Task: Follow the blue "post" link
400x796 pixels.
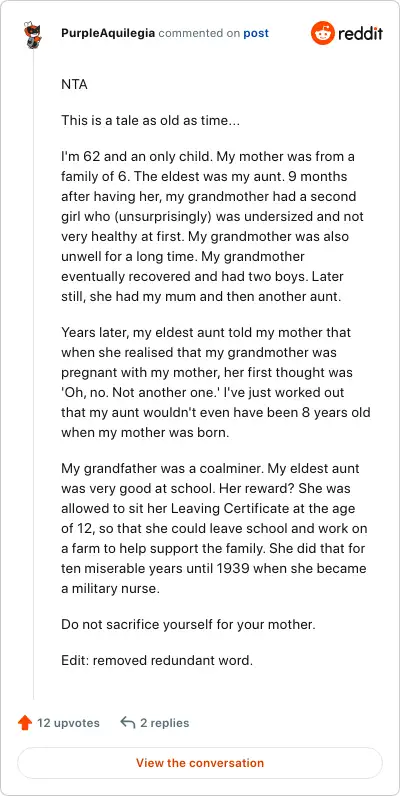Action: point(256,34)
